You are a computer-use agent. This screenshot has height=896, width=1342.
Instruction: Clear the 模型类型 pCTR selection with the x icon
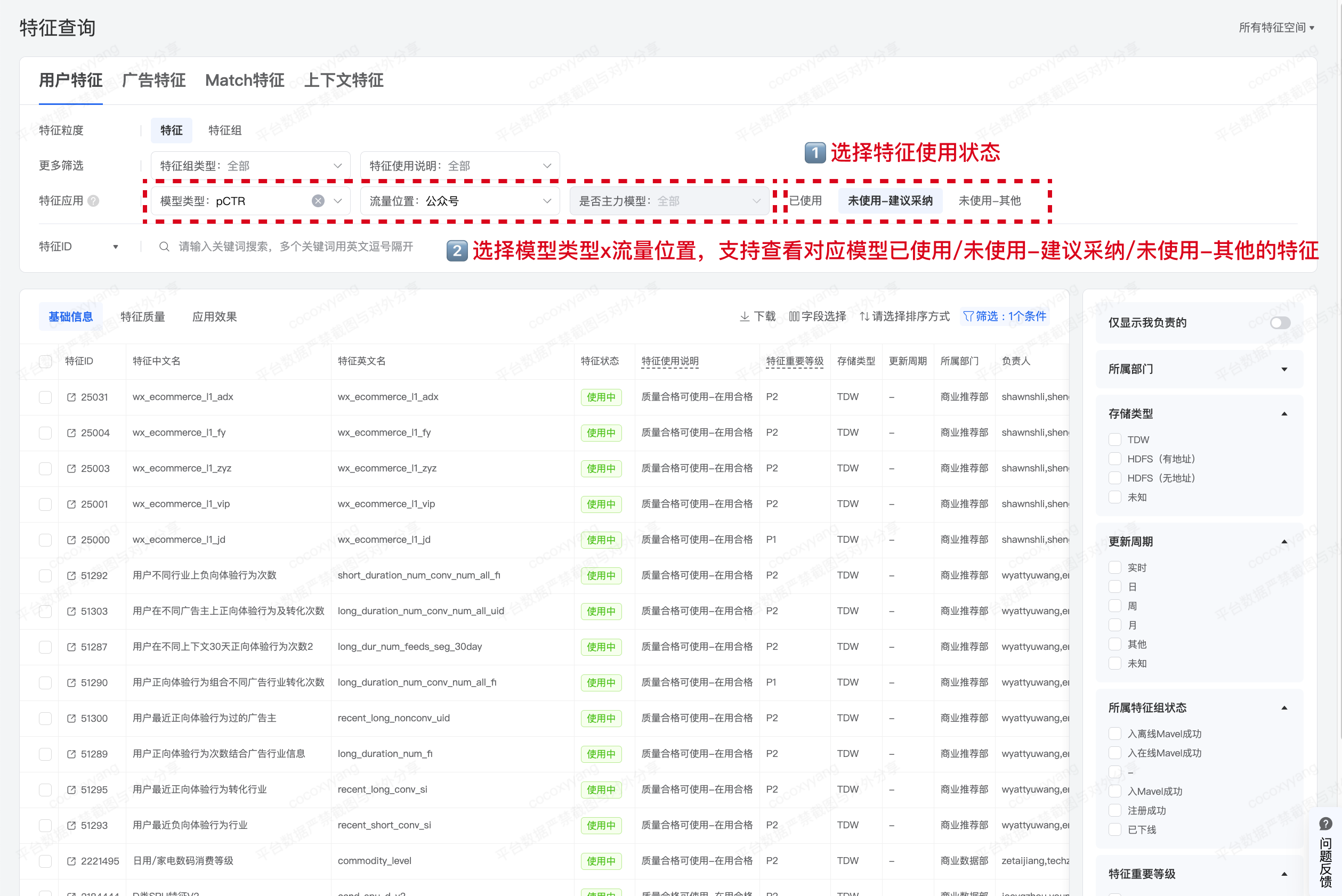tap(318, 201)
